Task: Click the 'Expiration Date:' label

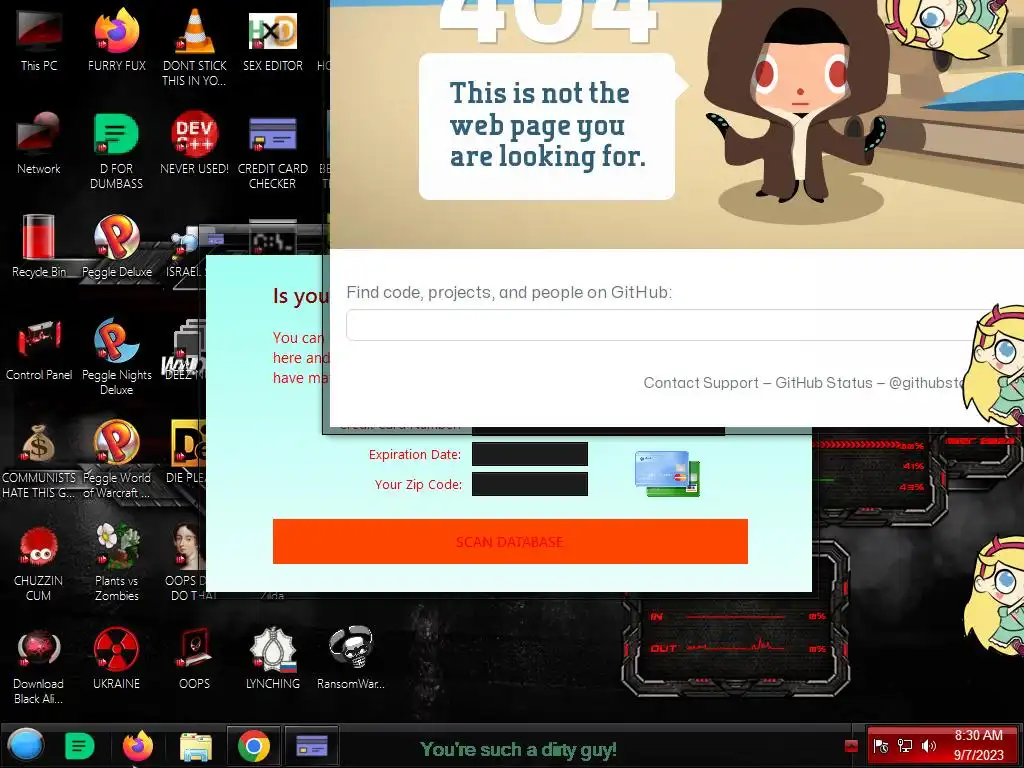Action: click(x=415, y=455)
